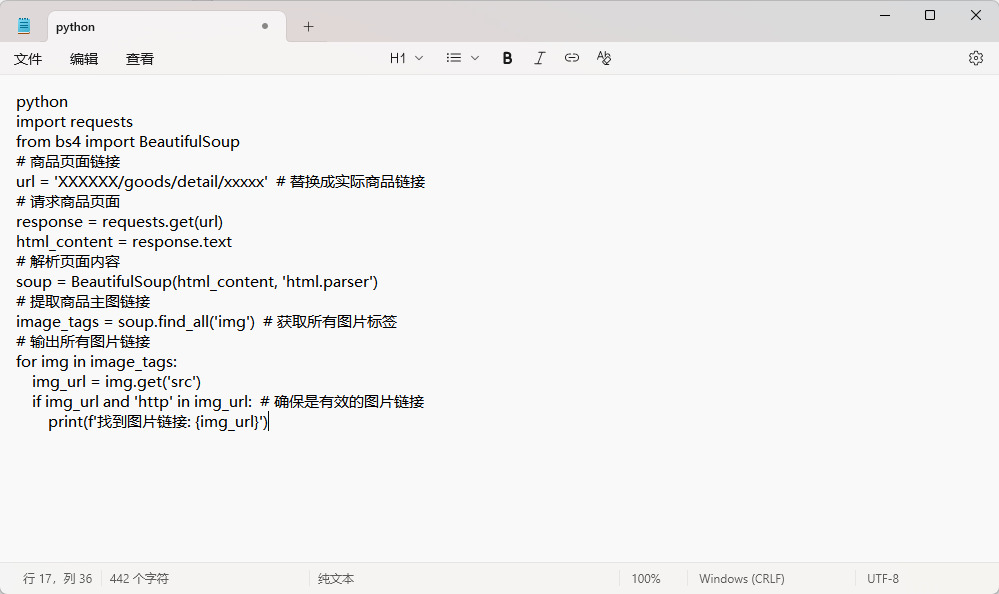Click the comment '# 解析页面内容'
Viewport: 999px width, 594px height.
point(68,262)
